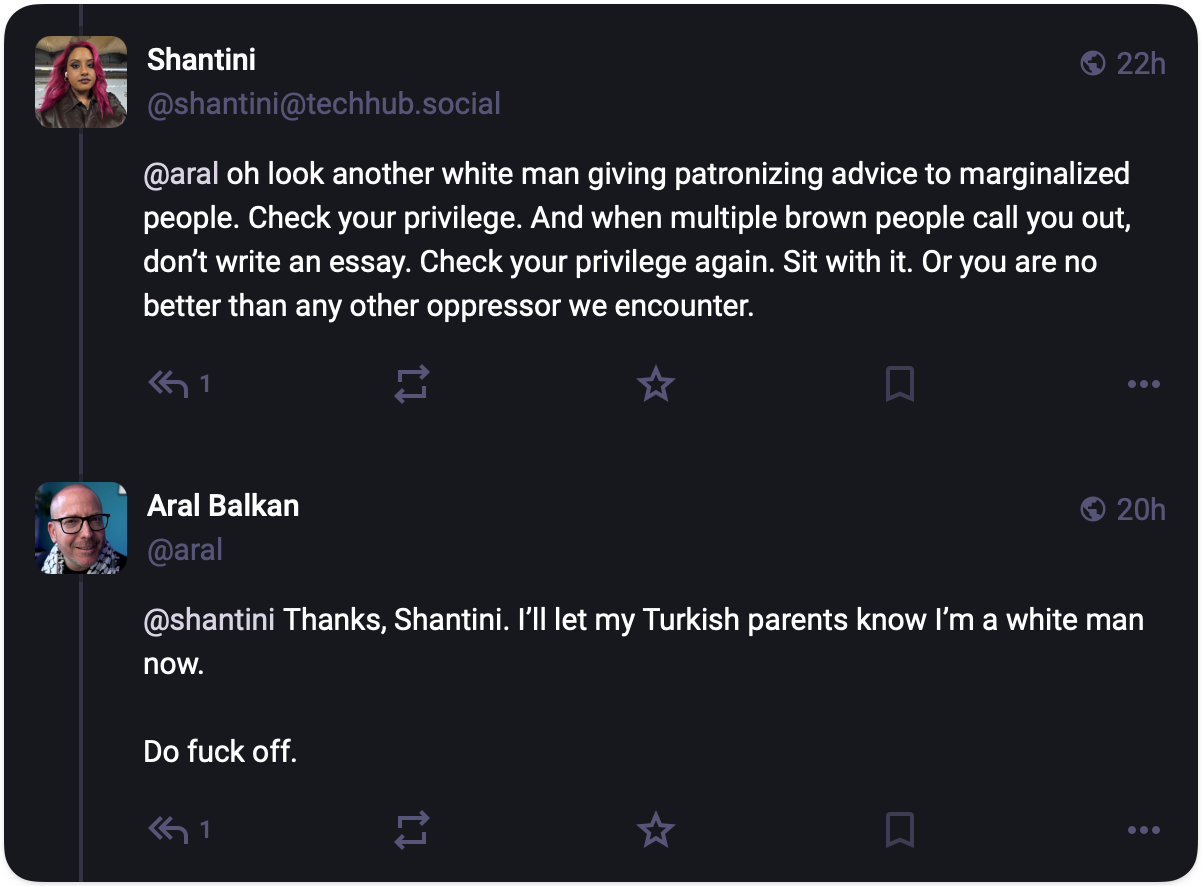This screenshot has width=1202, height=886.
Task: Boost Shantini's post
Action: point(412,384)
